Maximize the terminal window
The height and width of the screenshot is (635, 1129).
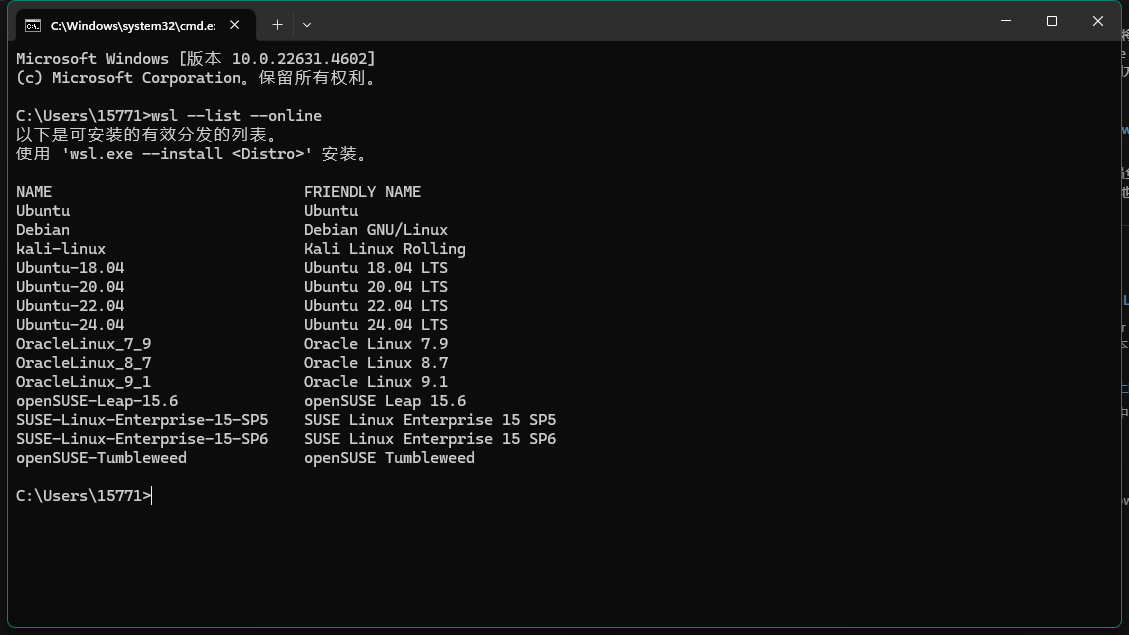[1051, 21]
